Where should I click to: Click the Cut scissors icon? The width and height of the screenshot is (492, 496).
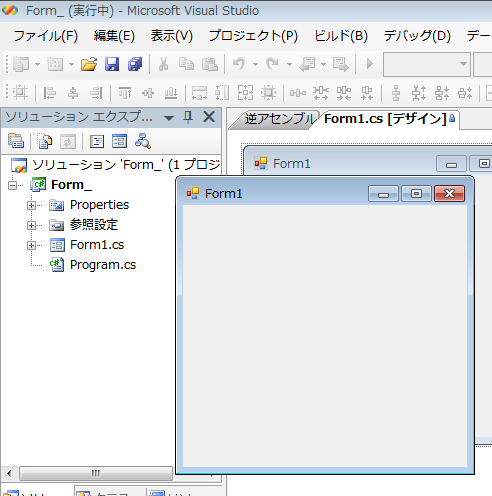[163, 64]
